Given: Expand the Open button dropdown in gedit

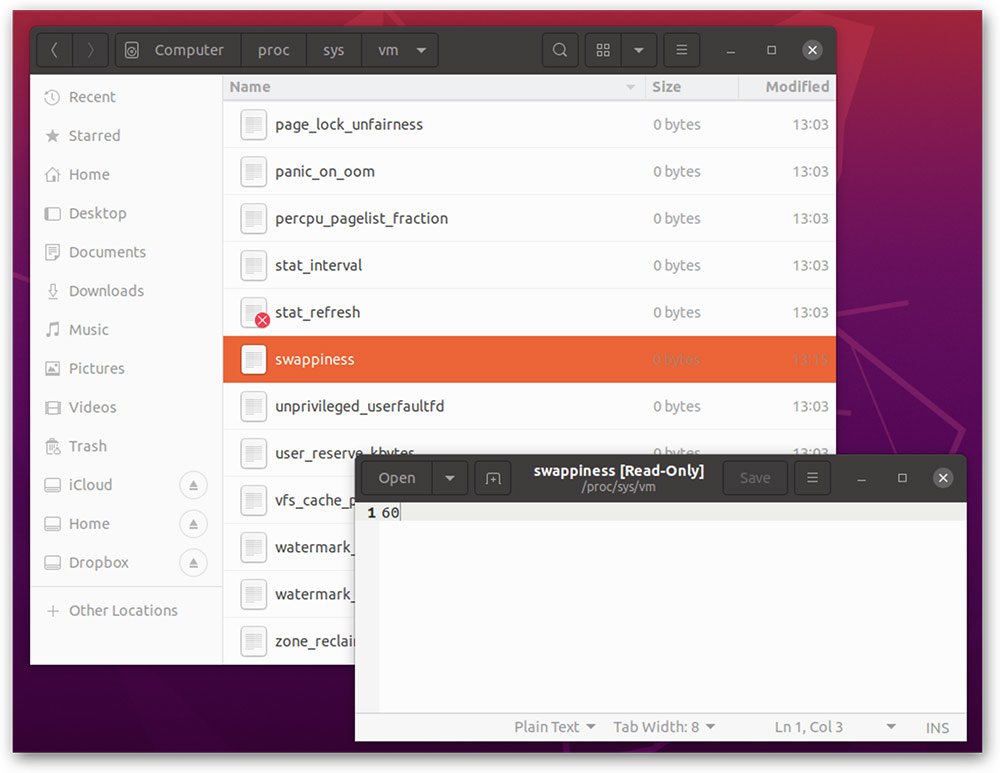Looking at the screenshot, I should click(x=449, y=478).
